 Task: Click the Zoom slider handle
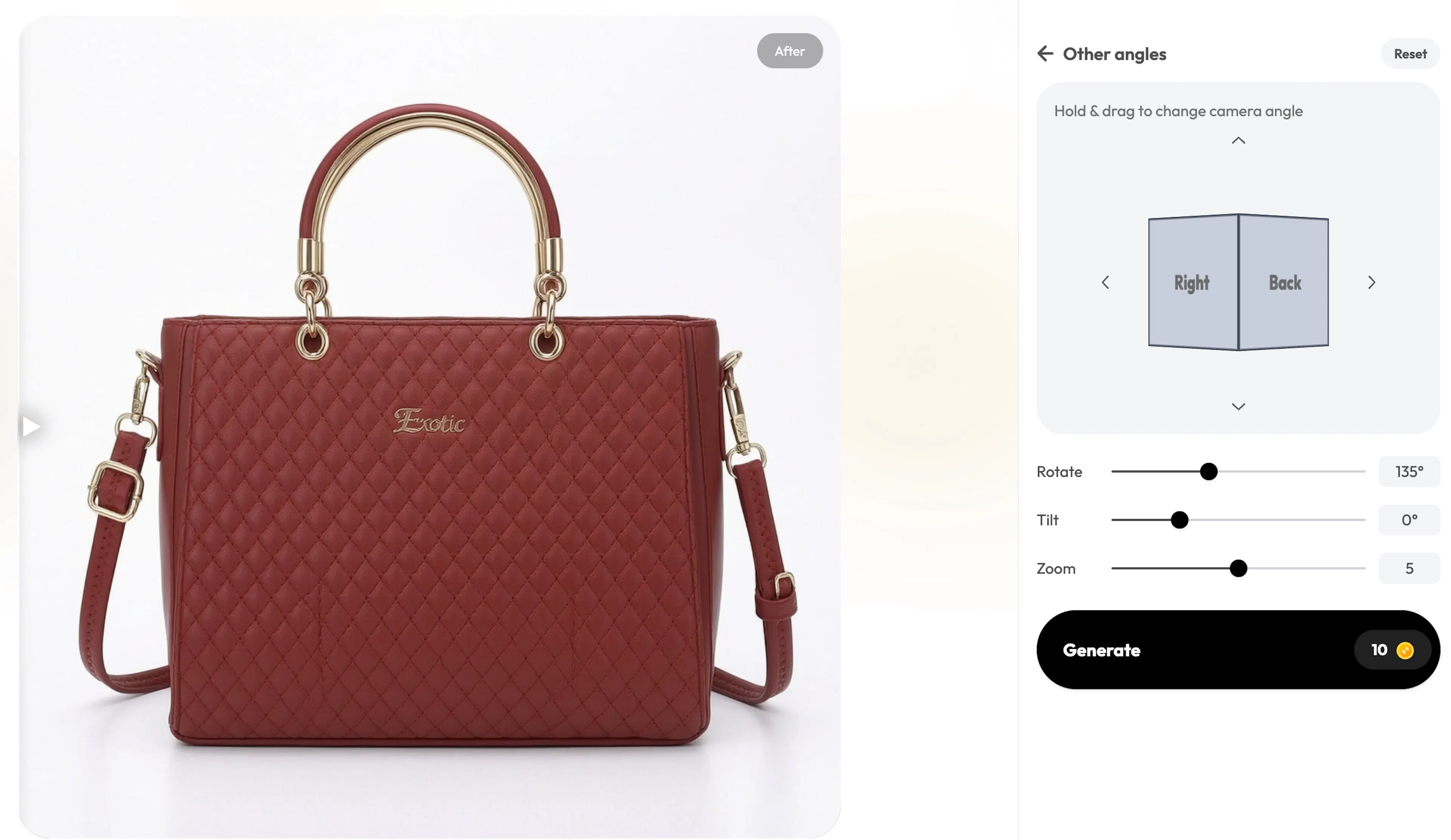(1238, 568)
